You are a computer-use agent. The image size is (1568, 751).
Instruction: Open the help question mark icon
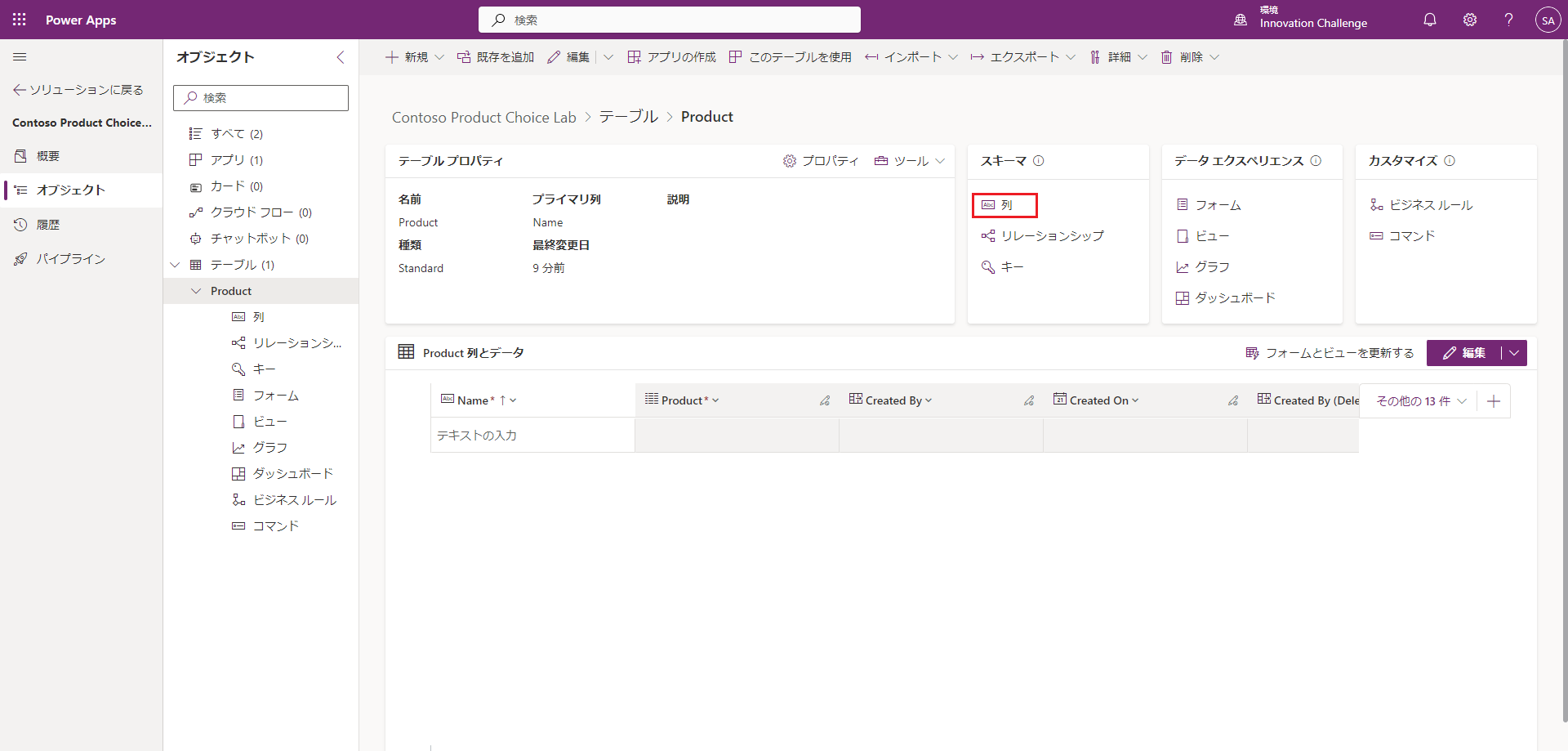1508,20
